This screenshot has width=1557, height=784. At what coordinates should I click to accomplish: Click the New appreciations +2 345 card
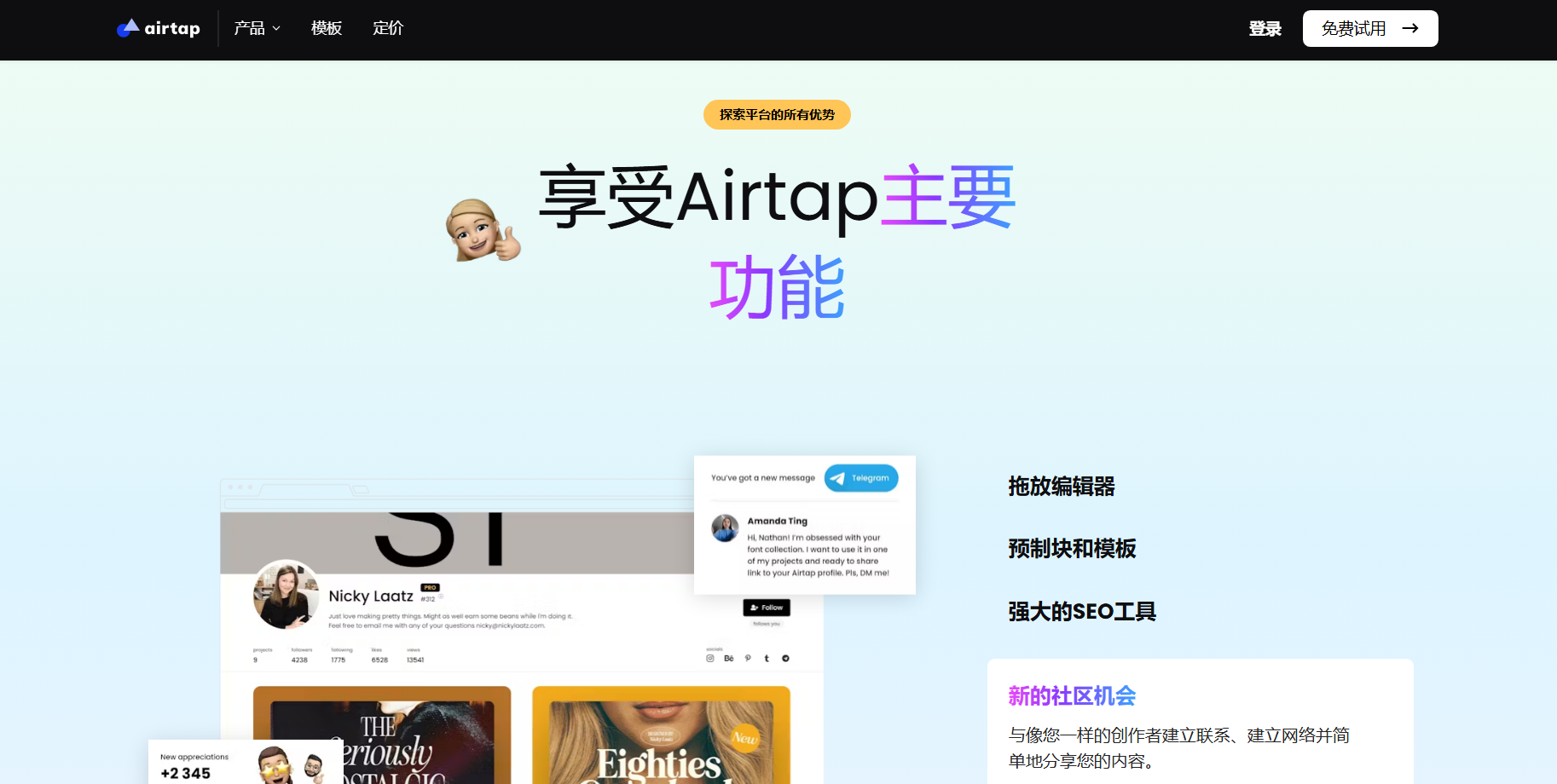[246, 762]
